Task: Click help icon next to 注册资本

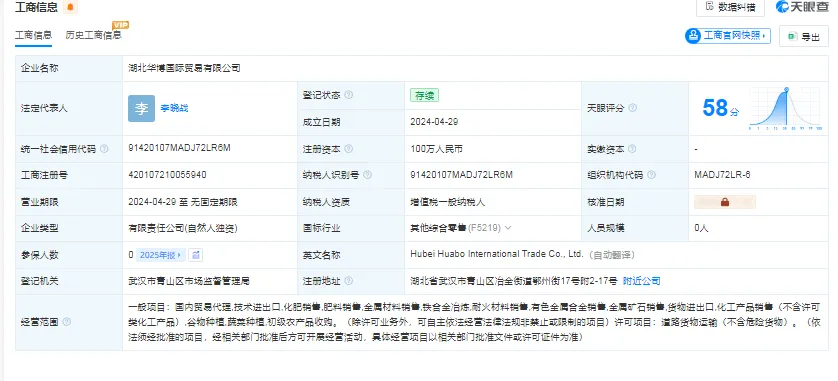Action: pos(348,149)
